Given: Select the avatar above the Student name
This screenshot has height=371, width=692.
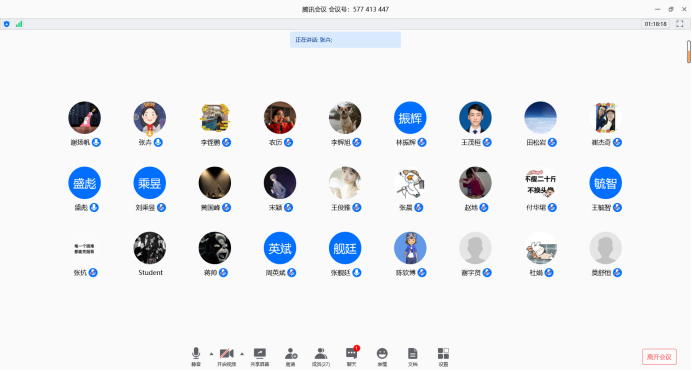Looking at the screenshot, I should [x=150, y=248].
